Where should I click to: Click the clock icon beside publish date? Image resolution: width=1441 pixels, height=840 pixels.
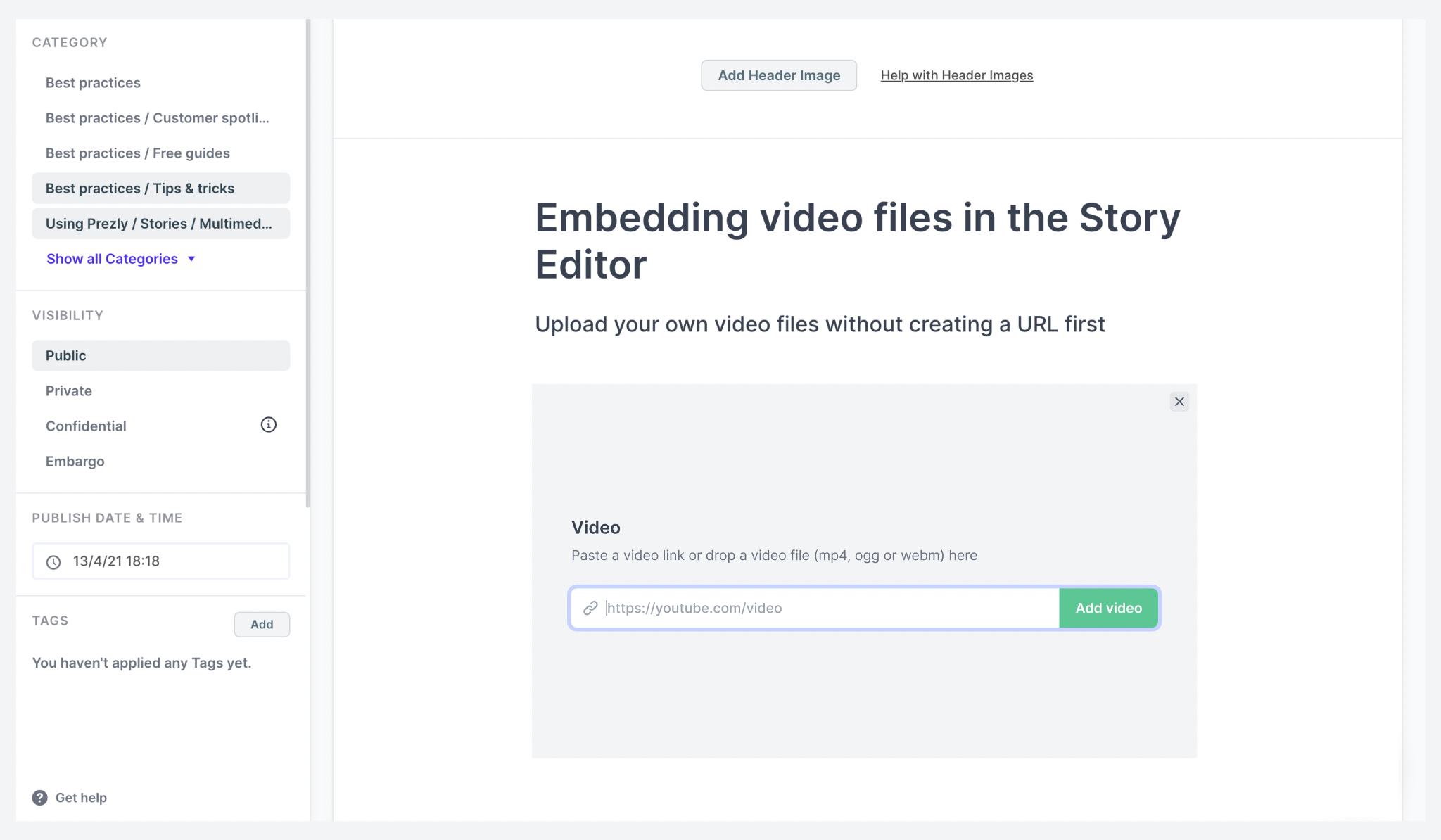click(x=53, y=562)
